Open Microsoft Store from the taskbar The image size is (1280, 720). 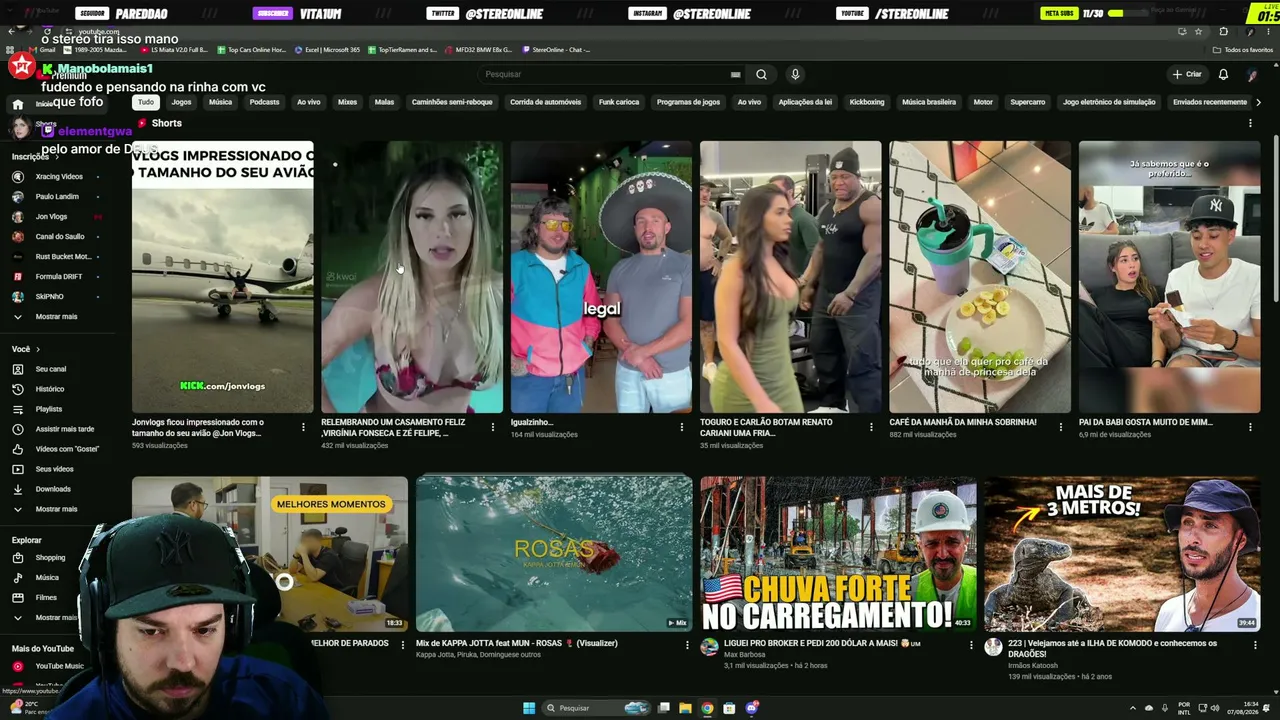tap(729, 708)
